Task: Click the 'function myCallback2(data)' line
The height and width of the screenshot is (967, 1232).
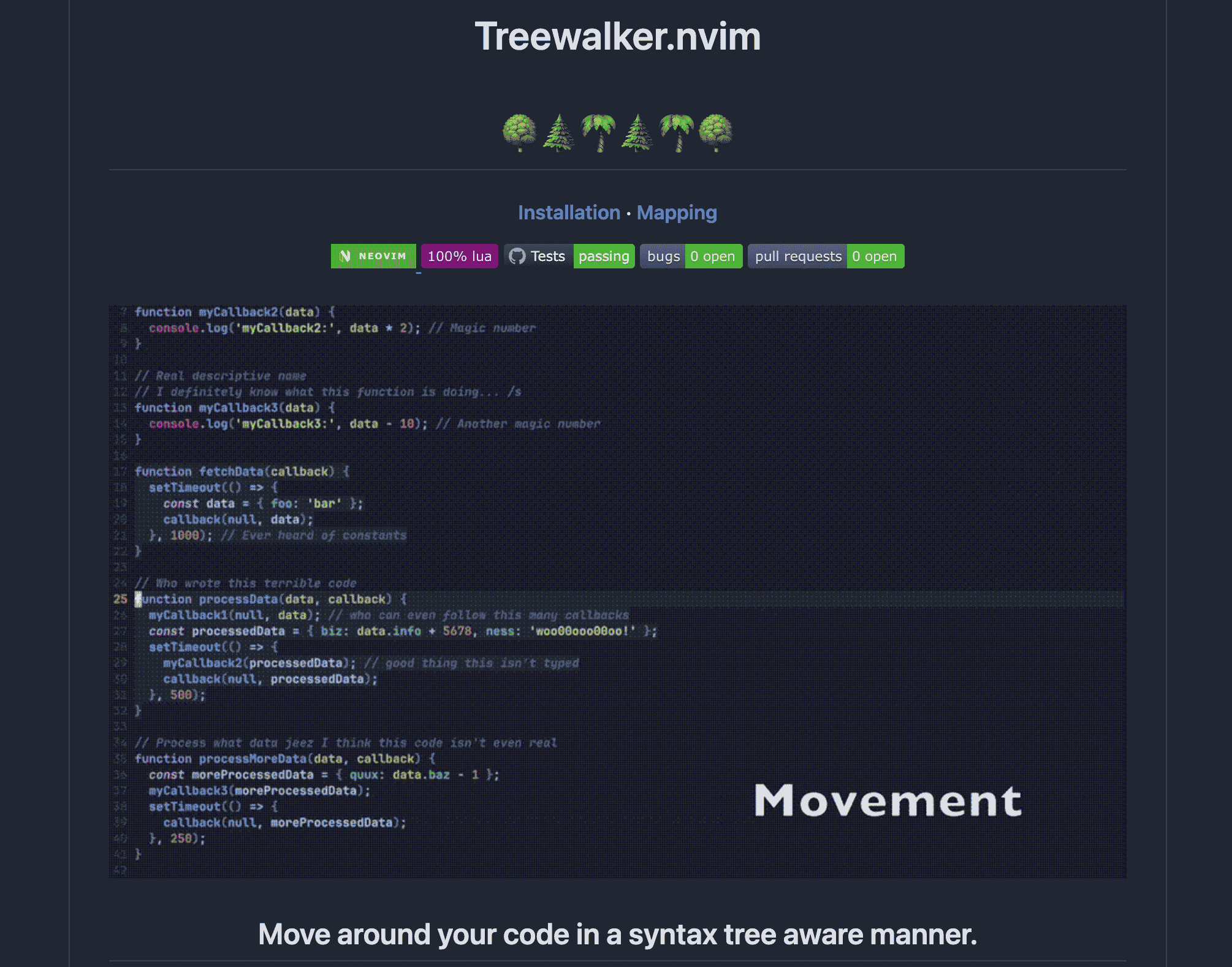Action: [x=235, y=312]
